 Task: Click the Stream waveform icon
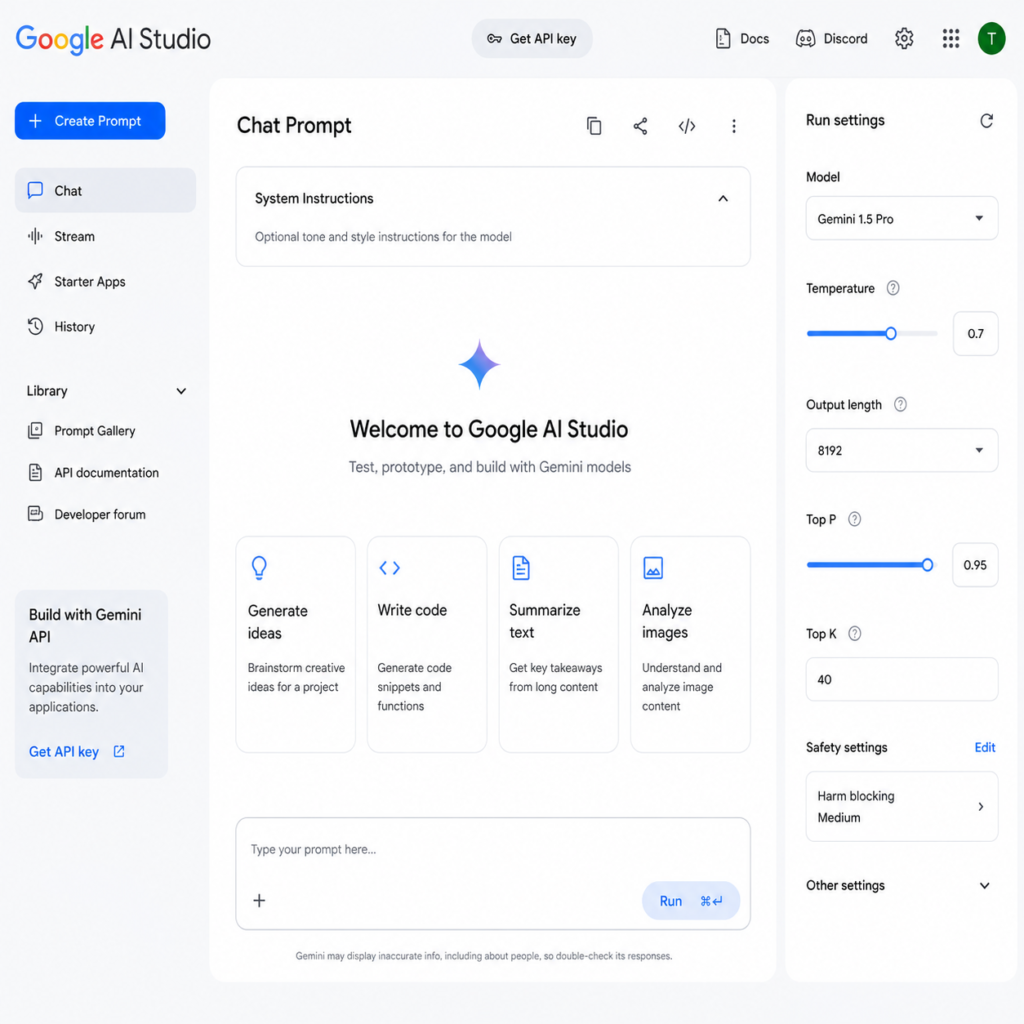(35, 236)
